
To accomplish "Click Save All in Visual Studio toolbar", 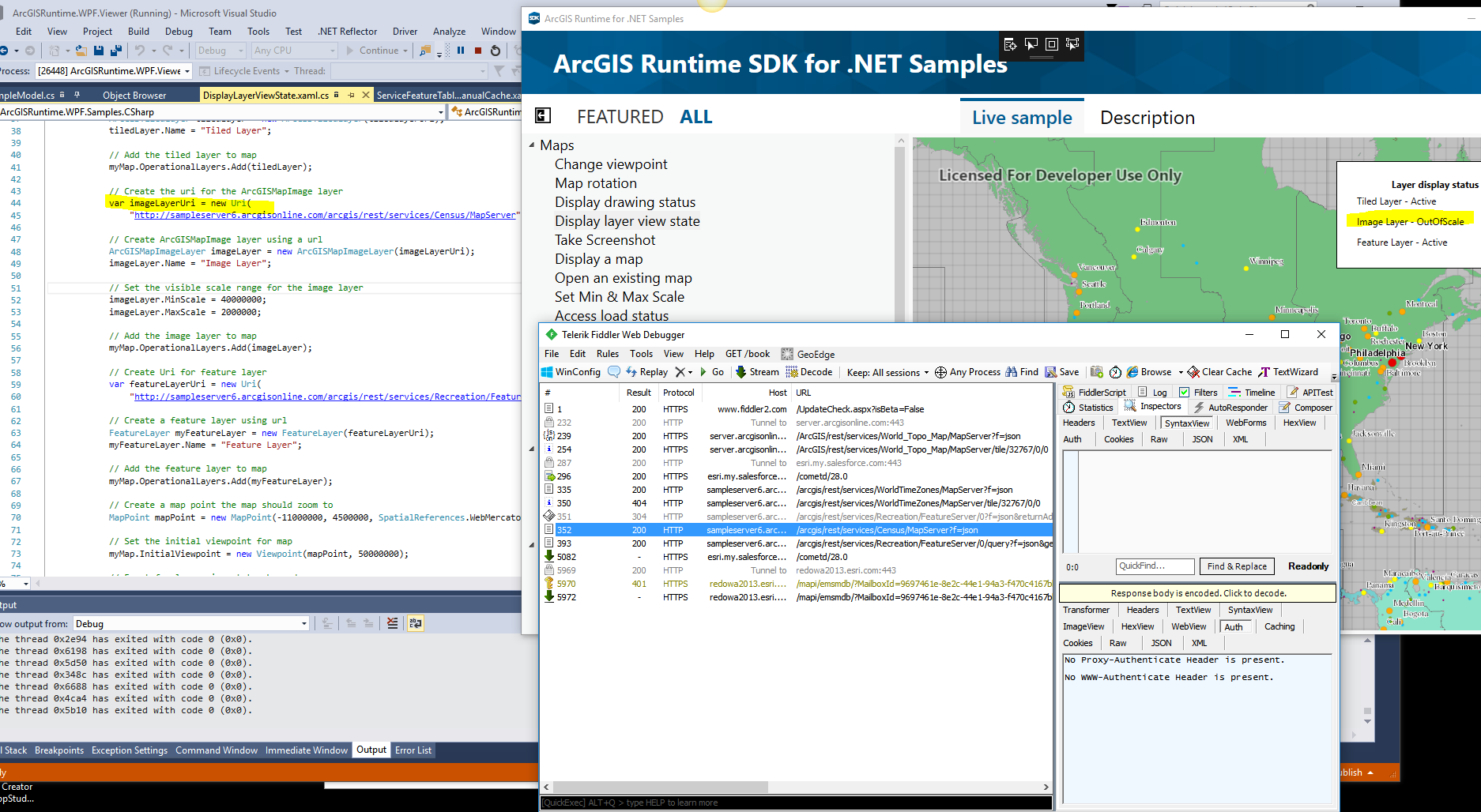I will [x=115, y=51].
